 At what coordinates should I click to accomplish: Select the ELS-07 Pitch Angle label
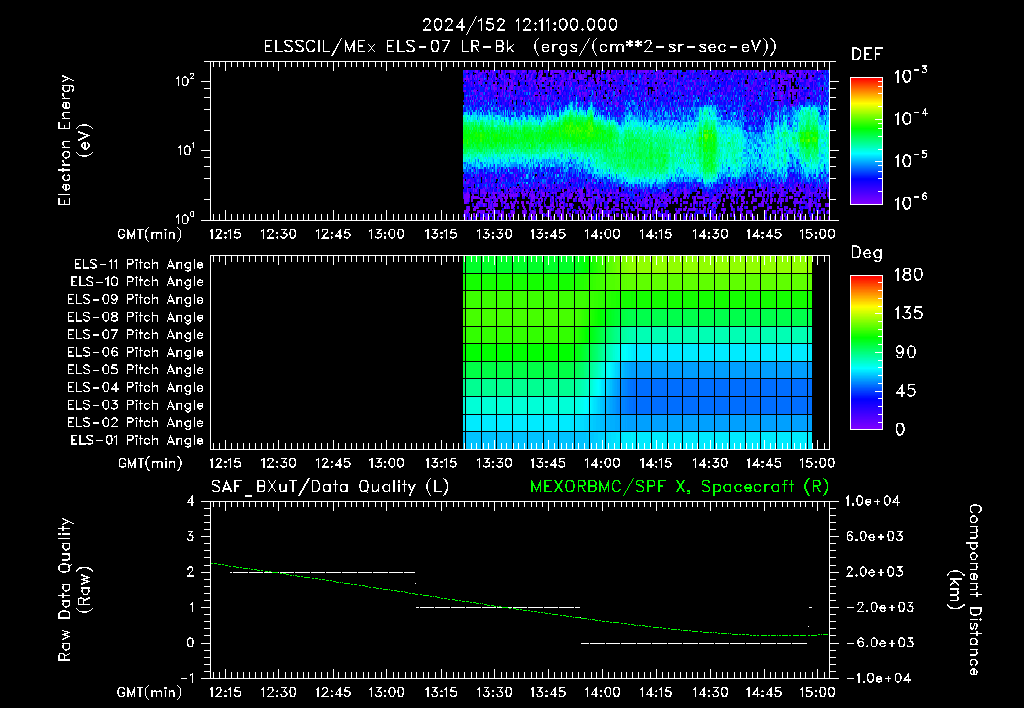(135, 334)
